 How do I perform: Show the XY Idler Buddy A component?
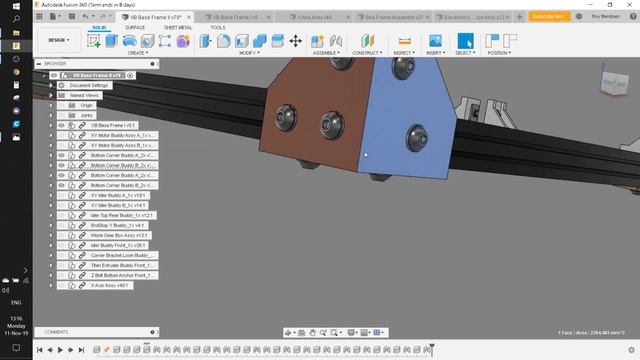(62, 195)
